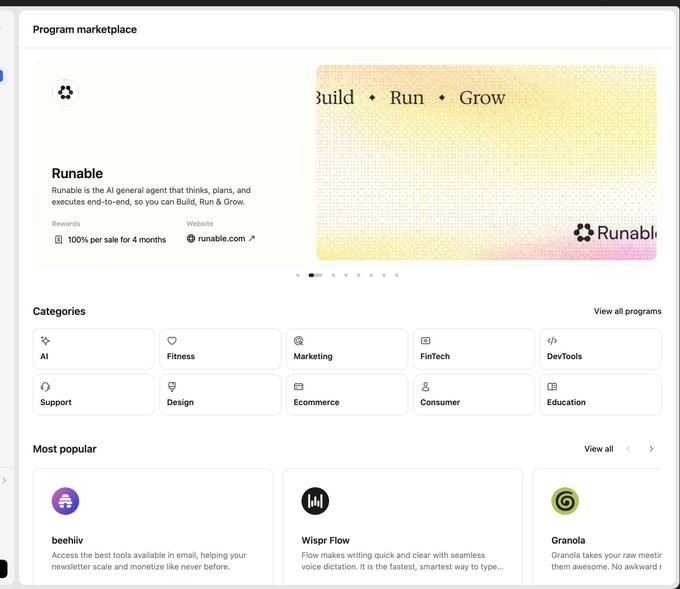Open the FinTech category card
Image resolution: width=680 pixels, height=589 pixels.
(474, 349)
